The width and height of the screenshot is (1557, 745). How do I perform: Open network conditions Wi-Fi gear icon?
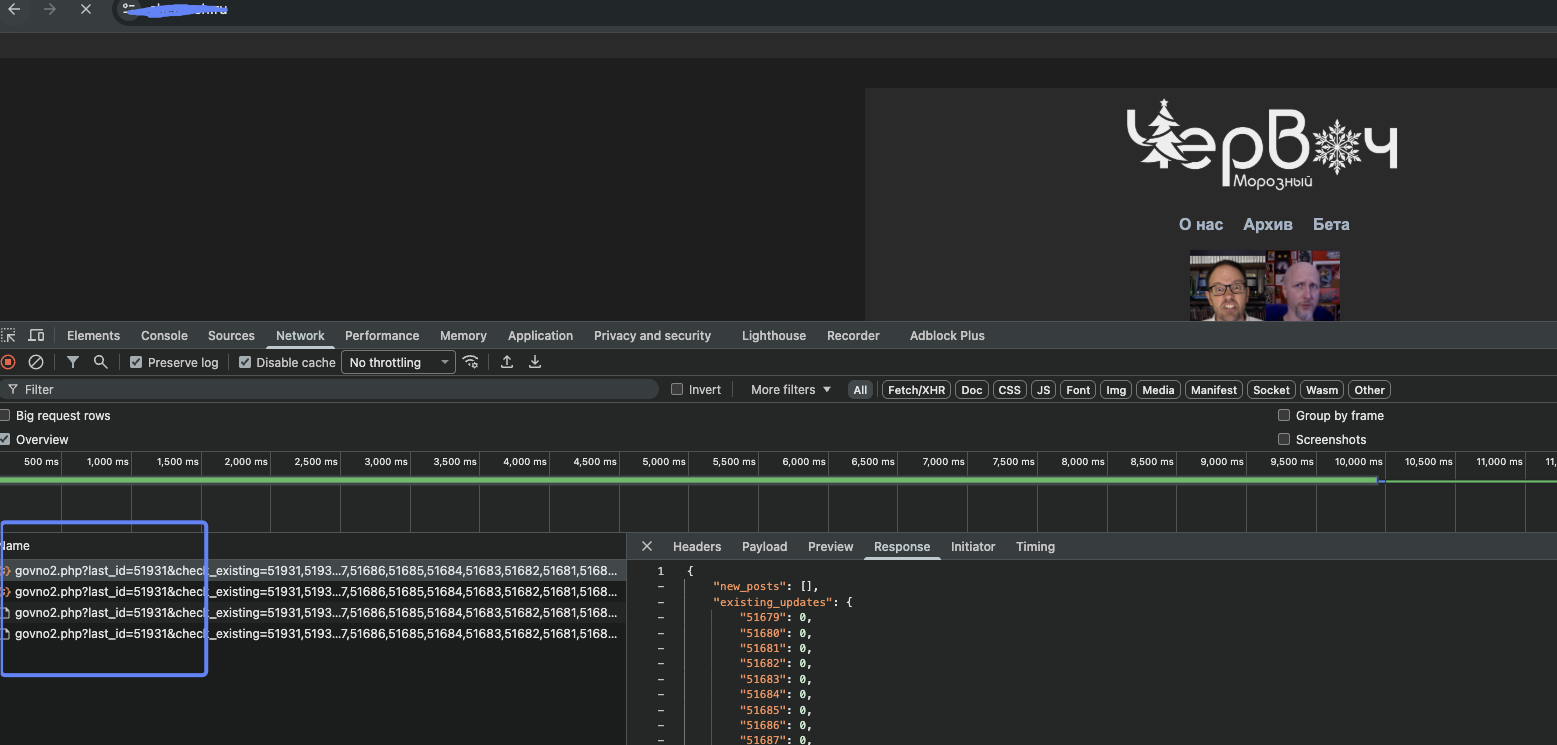click(470, 362)
